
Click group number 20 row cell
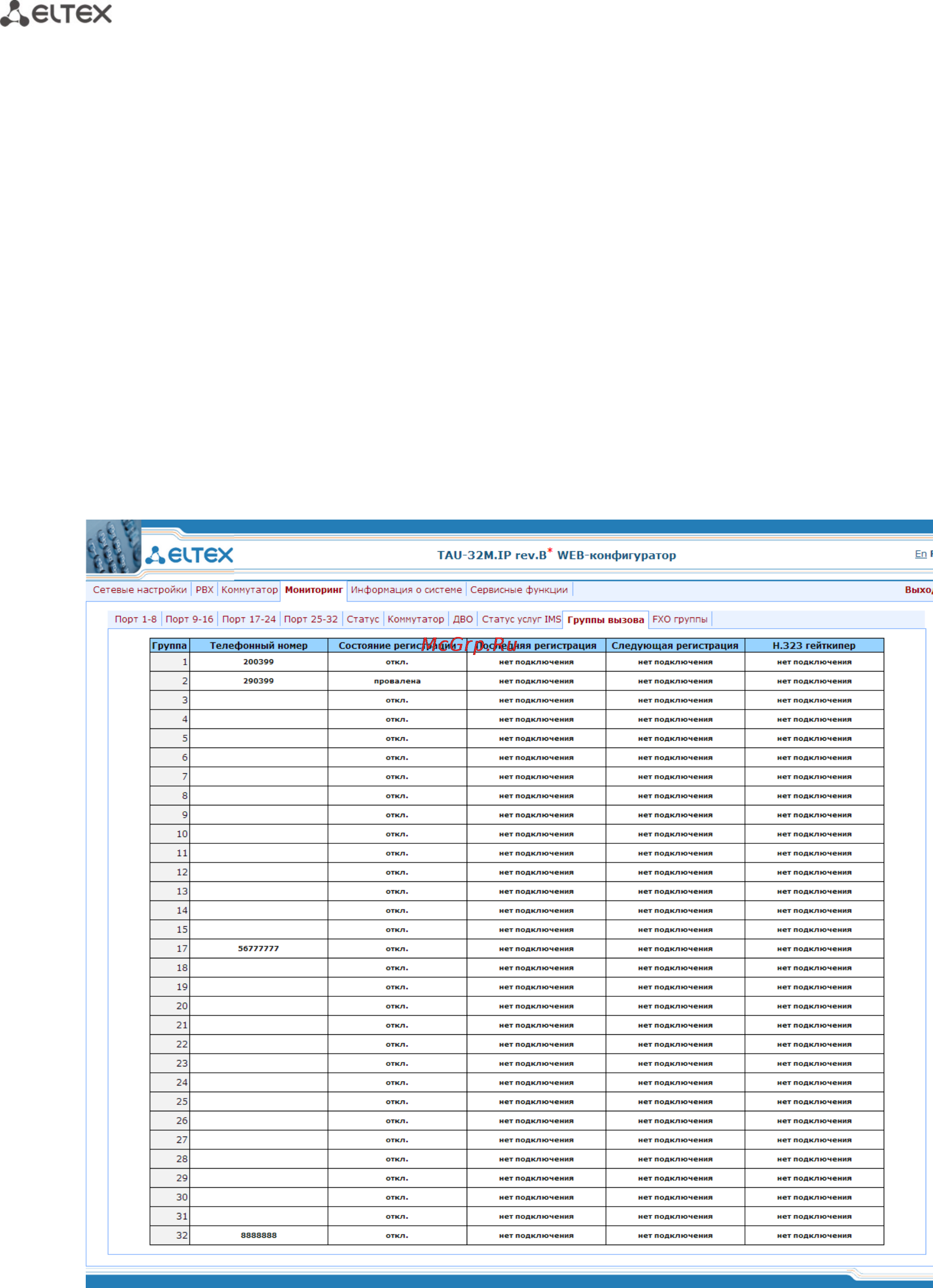170,1006
